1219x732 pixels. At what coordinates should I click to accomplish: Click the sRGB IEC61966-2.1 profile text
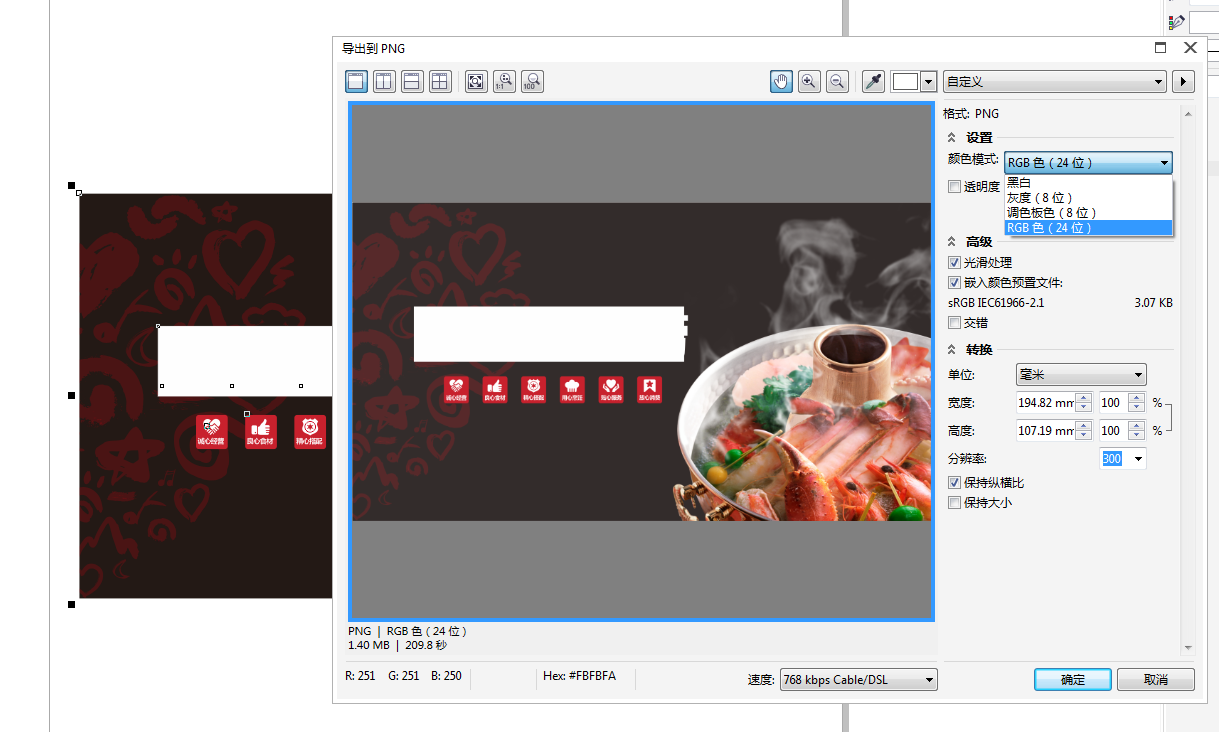point(996,303)
